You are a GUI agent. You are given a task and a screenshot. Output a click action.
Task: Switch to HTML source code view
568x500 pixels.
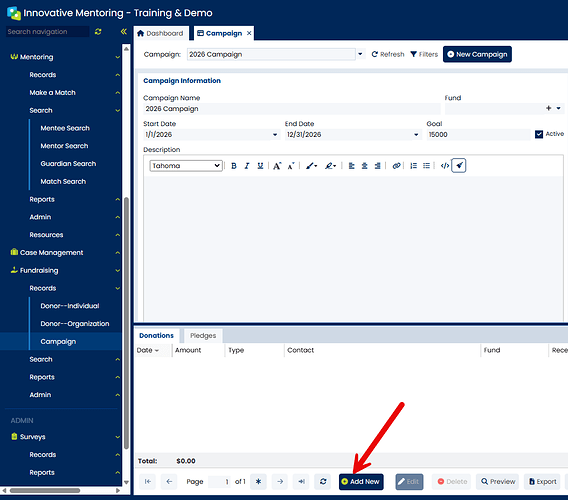(x=445, y=166)
